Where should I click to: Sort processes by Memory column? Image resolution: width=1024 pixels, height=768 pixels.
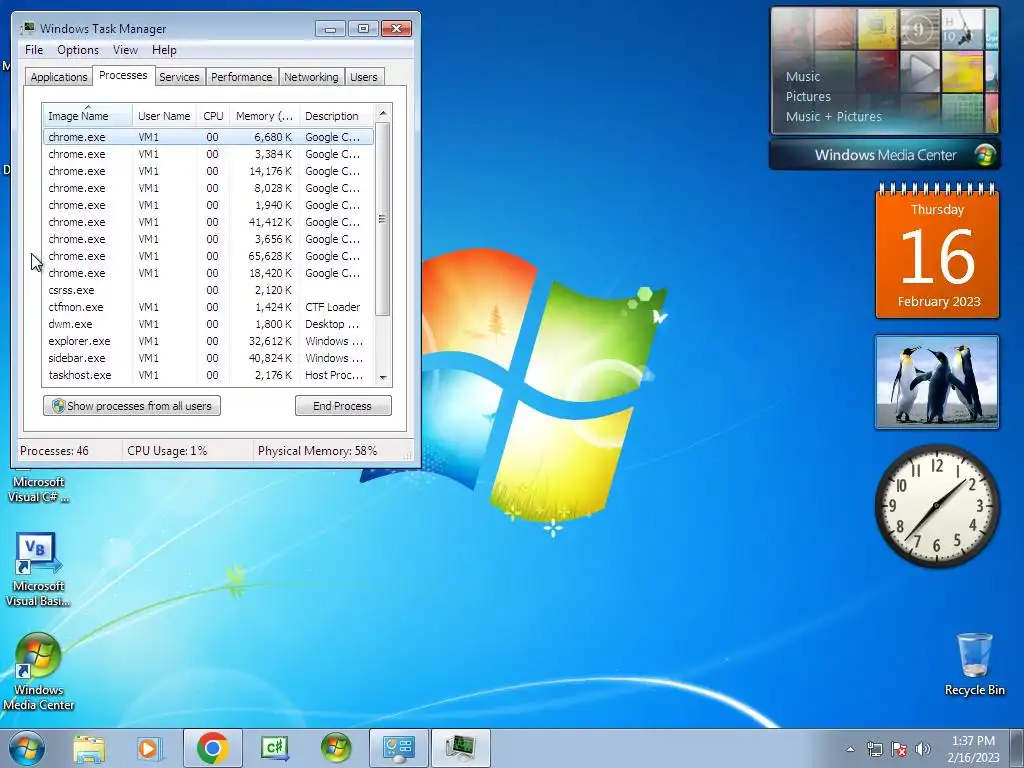(x=264, y=116)
